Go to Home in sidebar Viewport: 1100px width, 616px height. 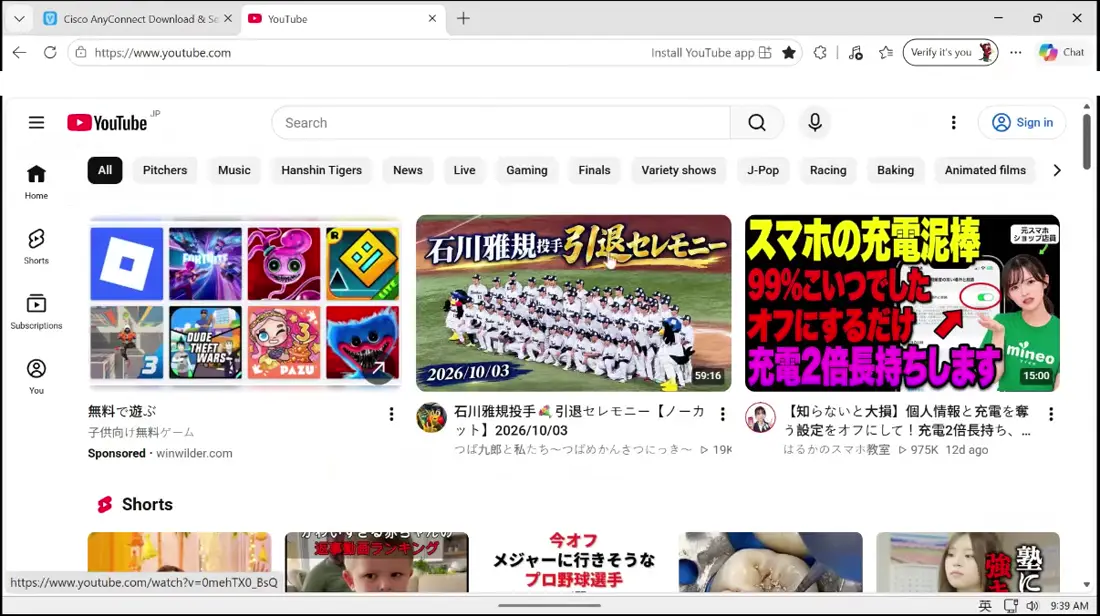click(x=36, y=182)
